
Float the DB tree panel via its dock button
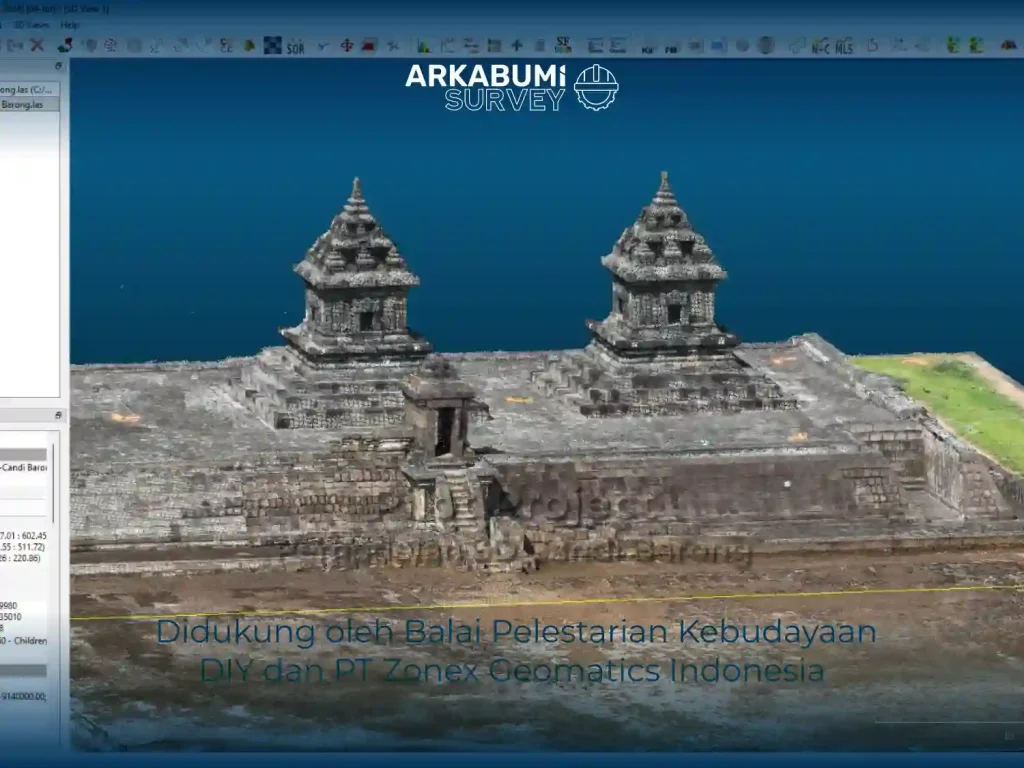(x=58, y=66)
